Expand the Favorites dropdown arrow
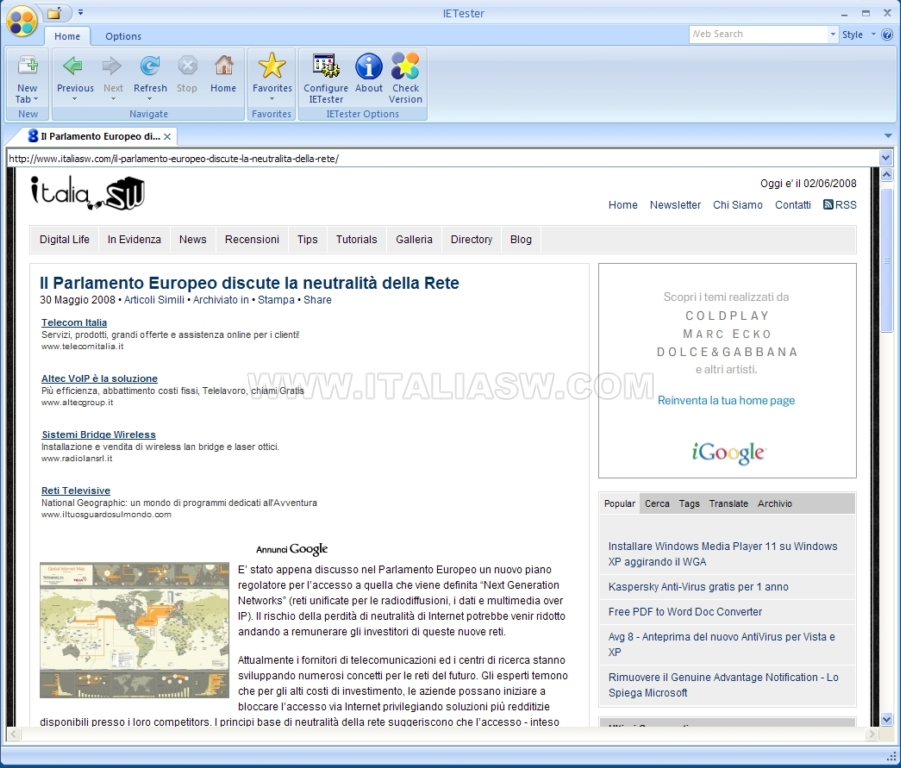Screen dimensions: 901x768 point(272,99)
